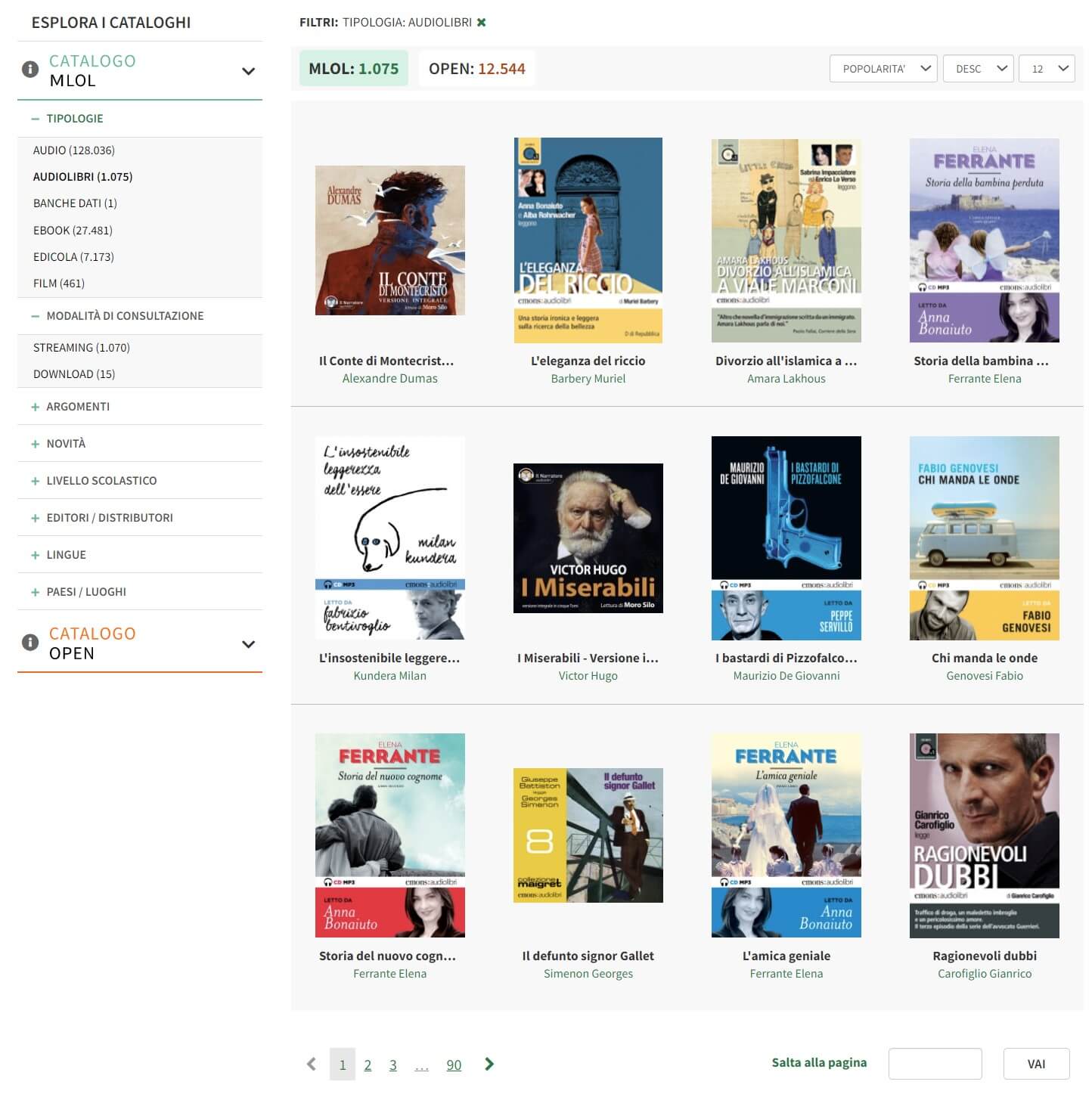This screenshot has width=1092, height=1094.
Task: Open the I Miserabili cover thumbnail
Action: [x=588, y=538]
